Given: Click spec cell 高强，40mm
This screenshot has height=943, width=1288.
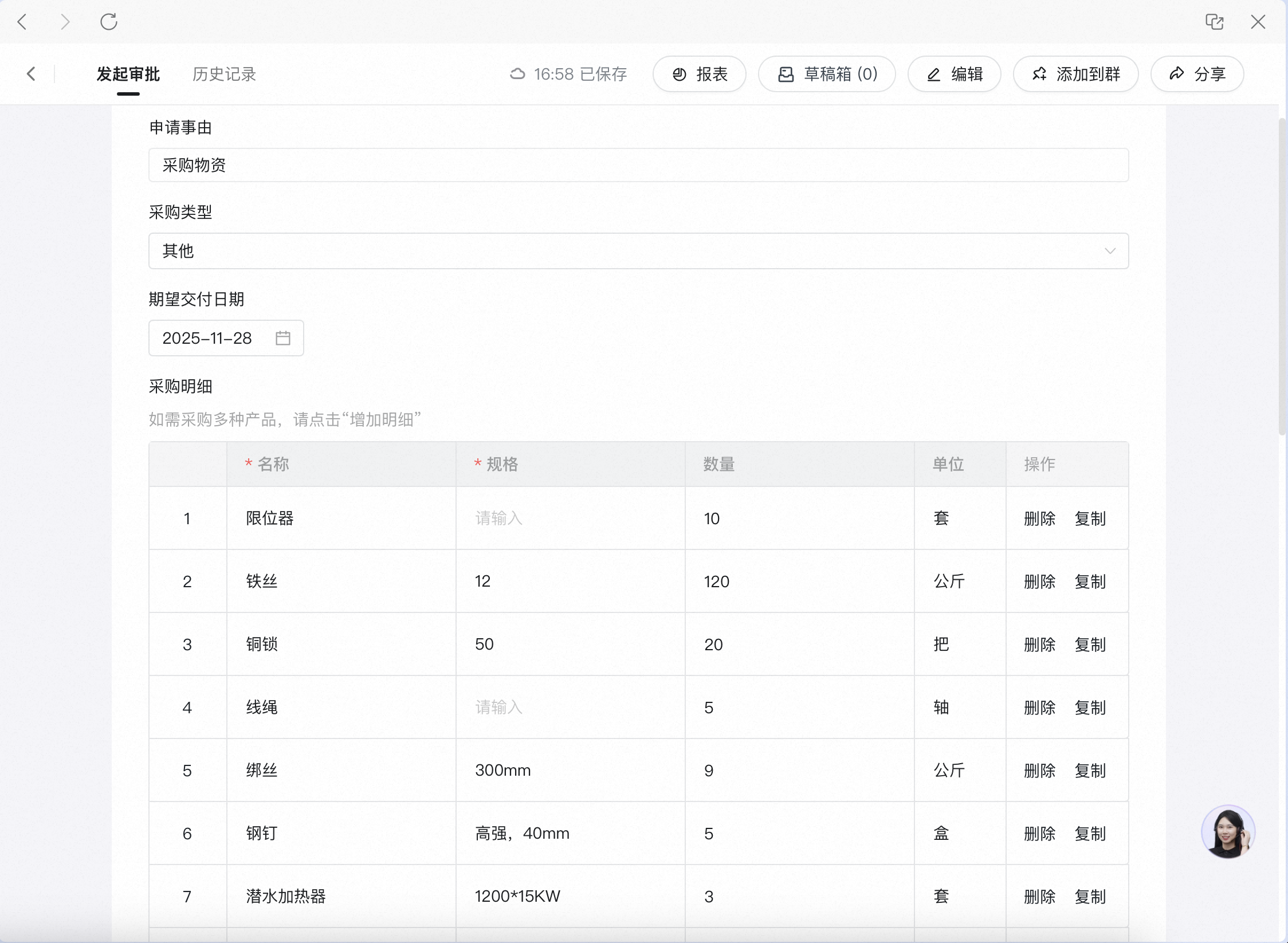Looking at the screenshot, I should pyautogui.click(x=571, y=834).
